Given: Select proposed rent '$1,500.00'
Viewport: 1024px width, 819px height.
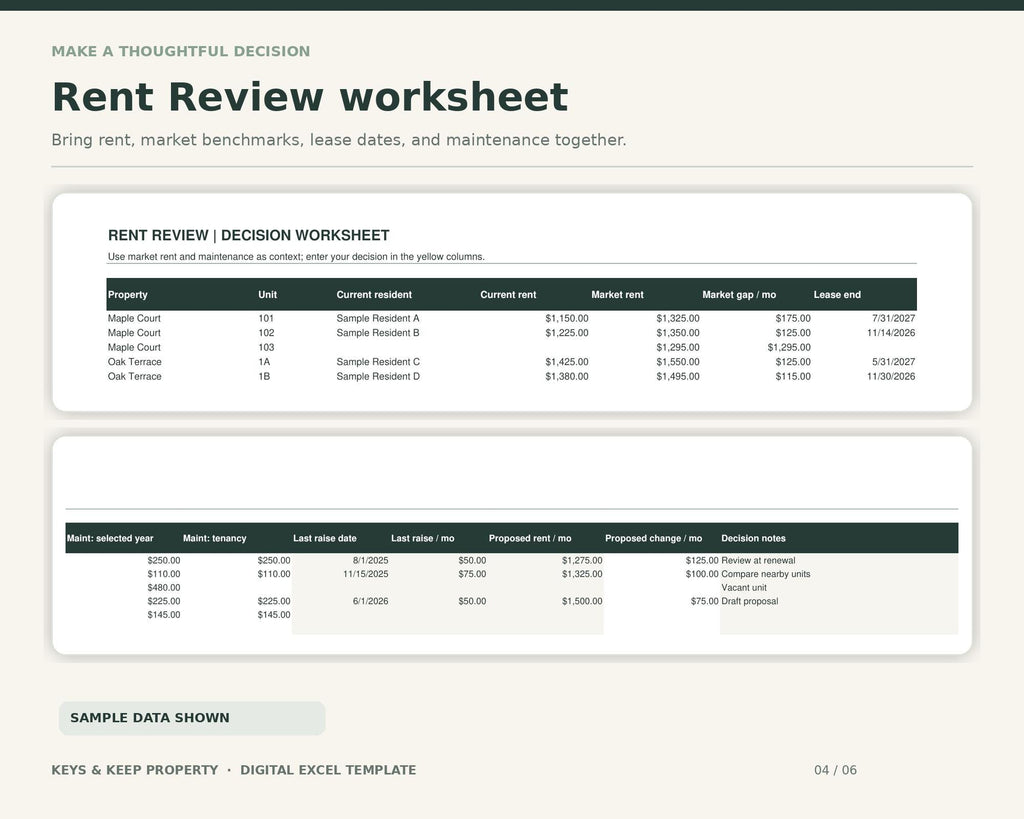Looking at the screenshot, I should (x=582, y=601).
